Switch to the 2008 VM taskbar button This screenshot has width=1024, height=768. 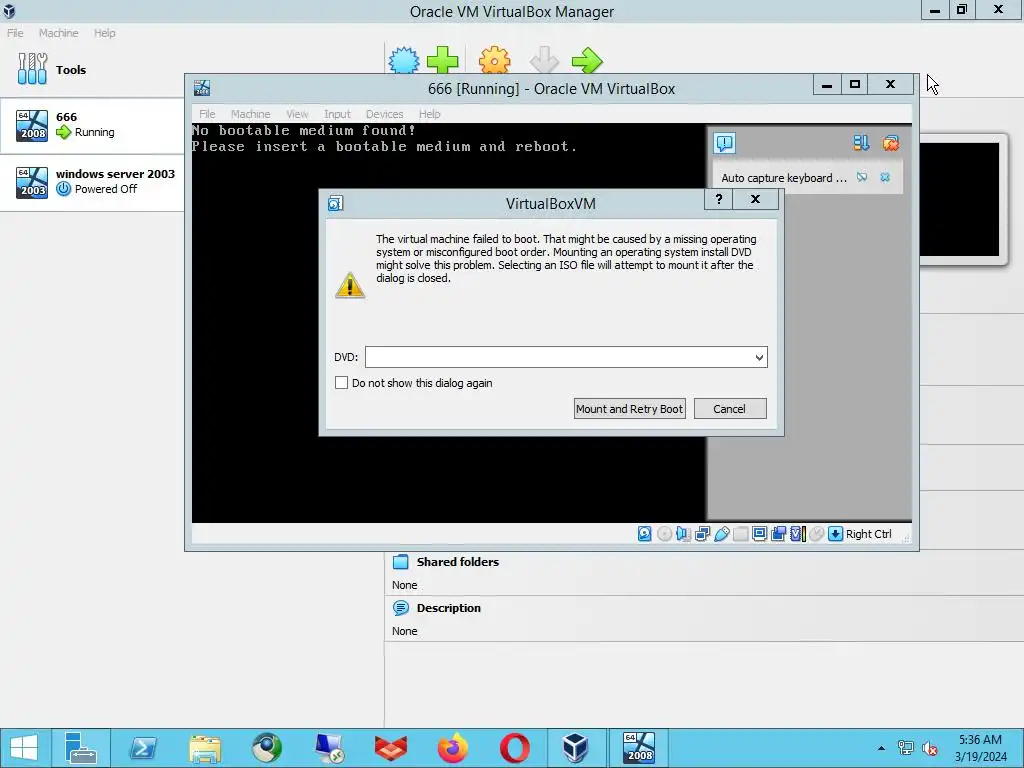pos(639,748)
